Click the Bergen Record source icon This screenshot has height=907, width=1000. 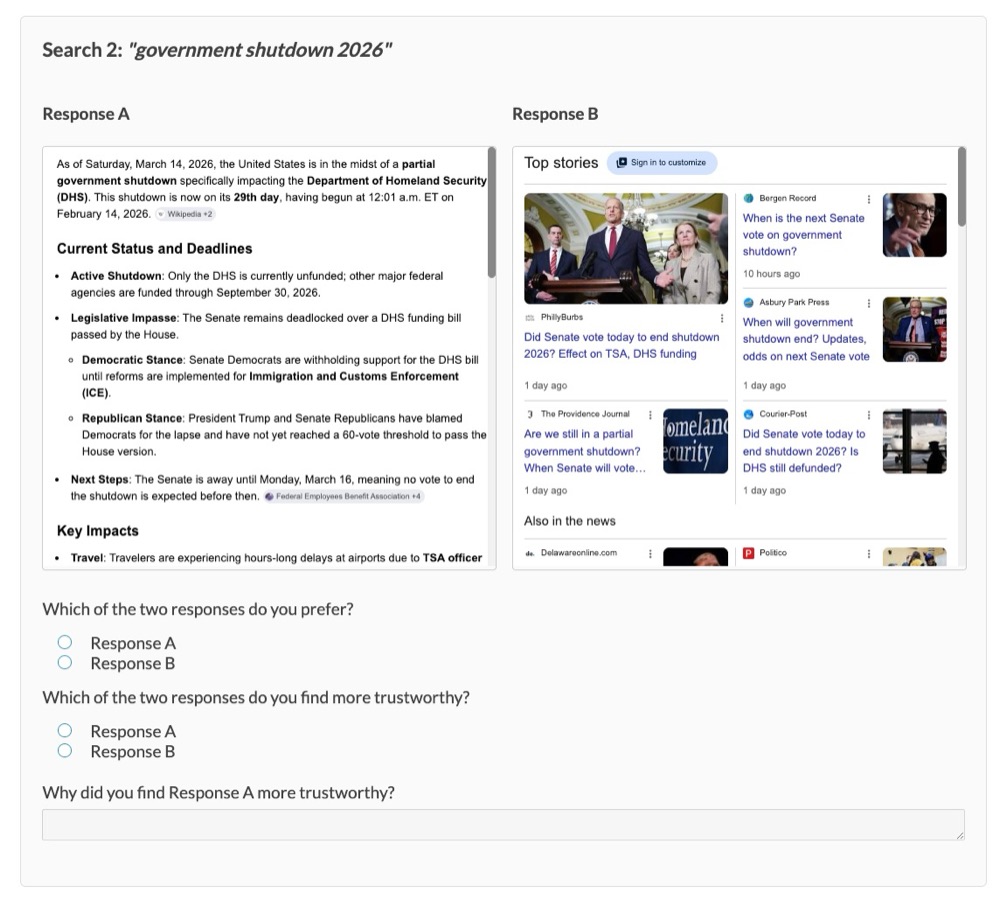click(x=749, y=198)
